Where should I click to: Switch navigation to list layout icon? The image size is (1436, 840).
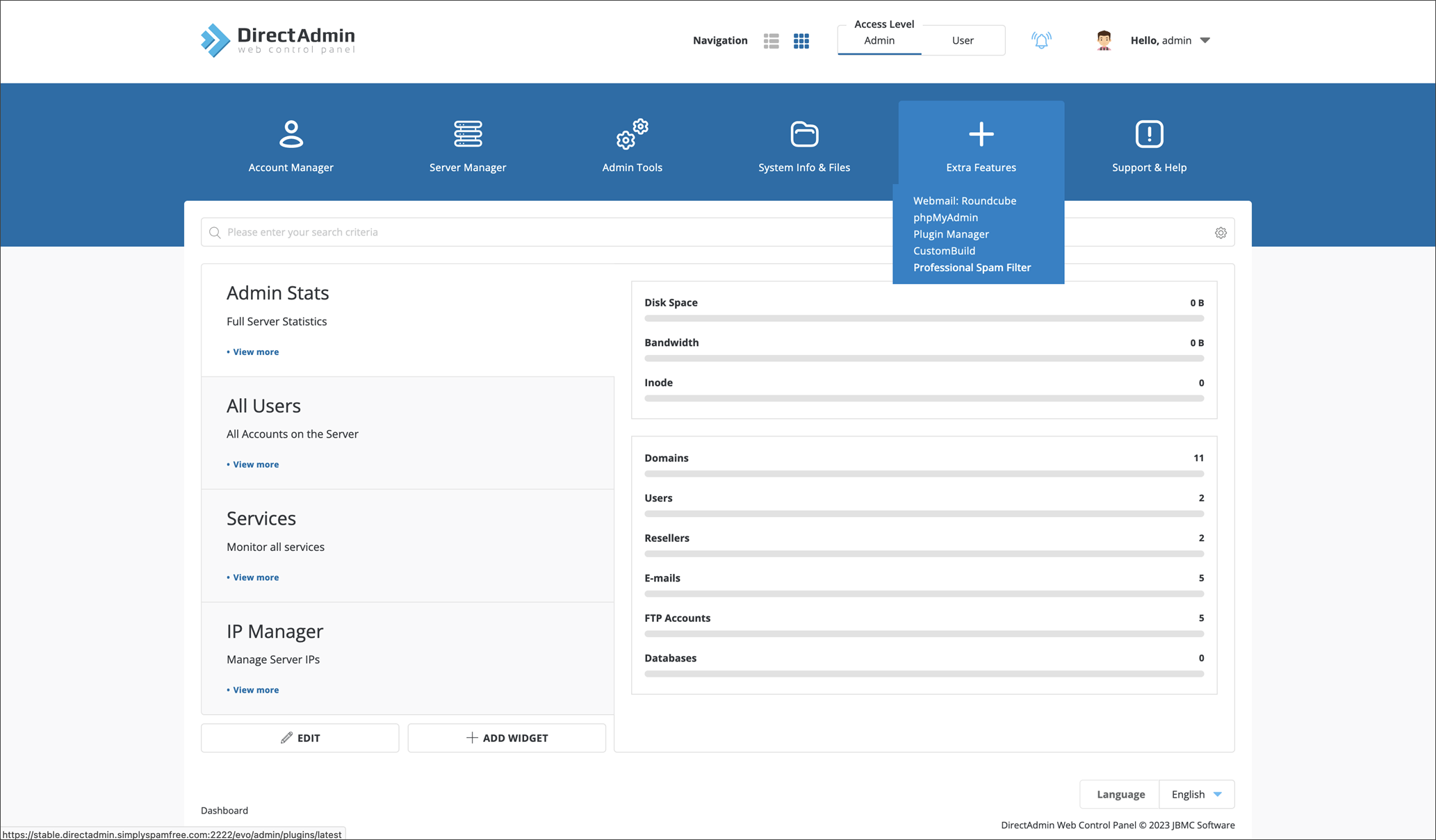771,41
